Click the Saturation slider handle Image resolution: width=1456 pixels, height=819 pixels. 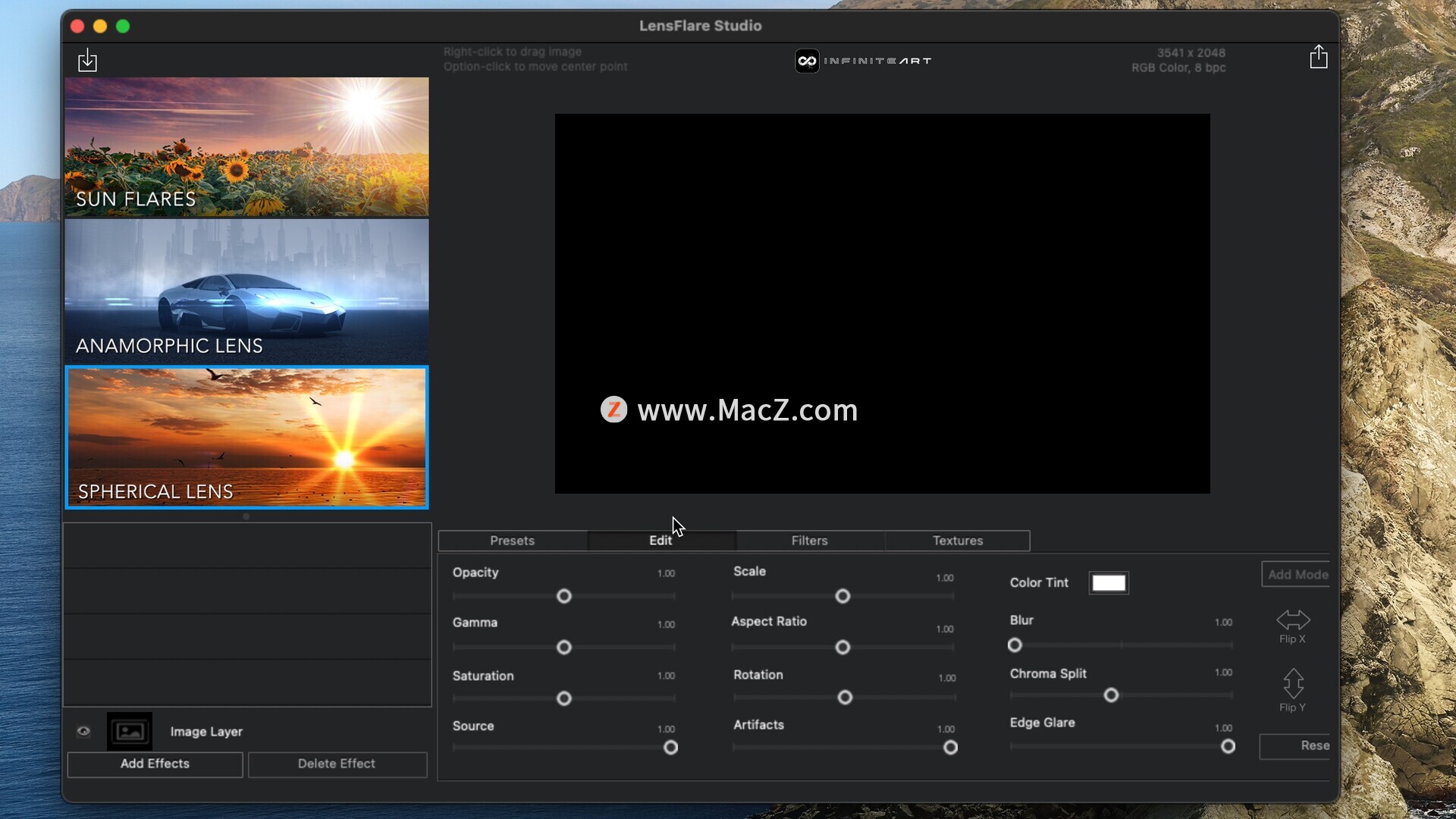tap(563, 698)
